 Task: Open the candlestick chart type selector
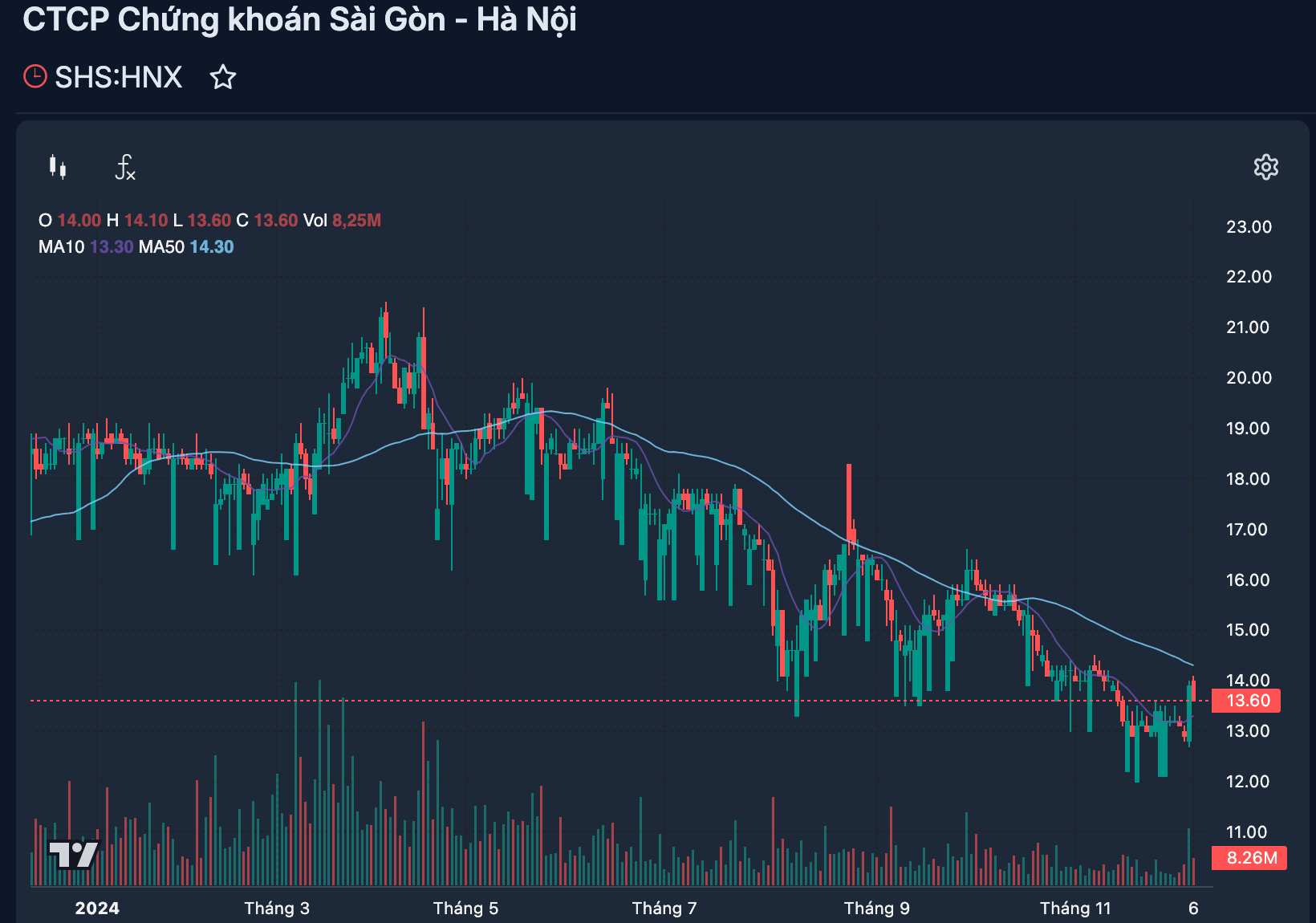pyautogui.click(x=58, y=167)
